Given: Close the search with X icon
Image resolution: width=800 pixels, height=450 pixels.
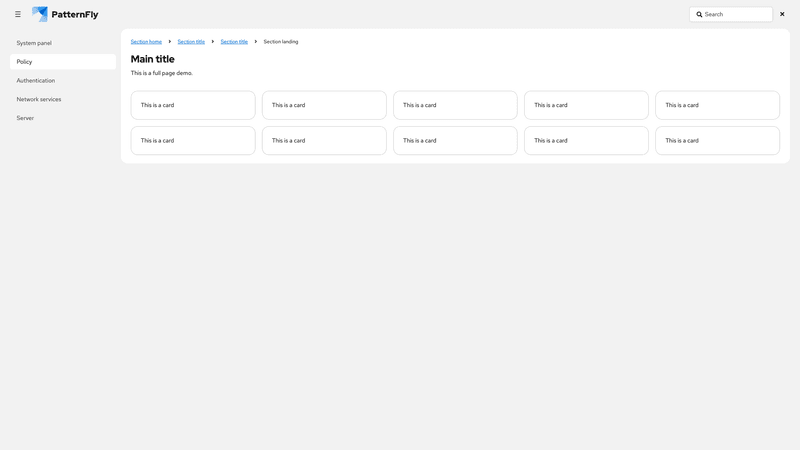Looking at the screenshot, I should pyautogui.click(x=782, y=14).
